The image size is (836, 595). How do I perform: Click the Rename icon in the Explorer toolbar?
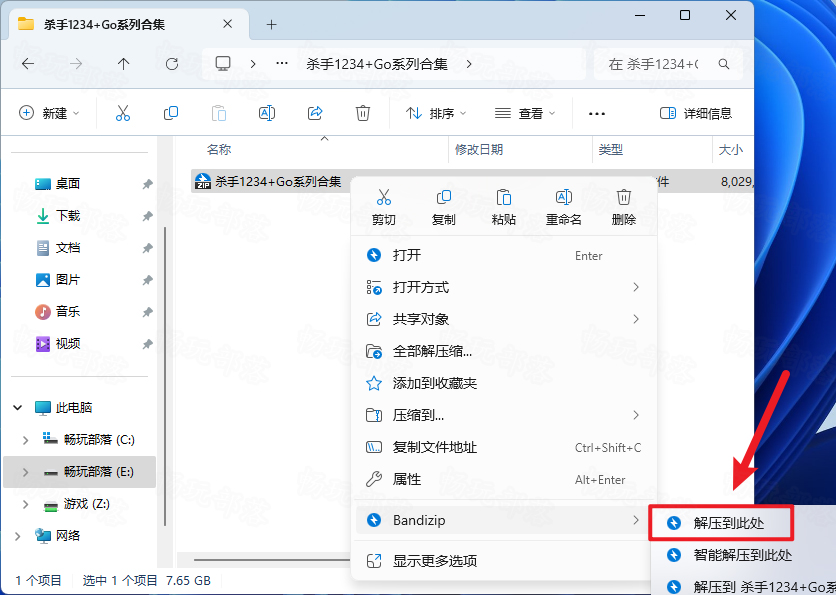tap(267, 113)
